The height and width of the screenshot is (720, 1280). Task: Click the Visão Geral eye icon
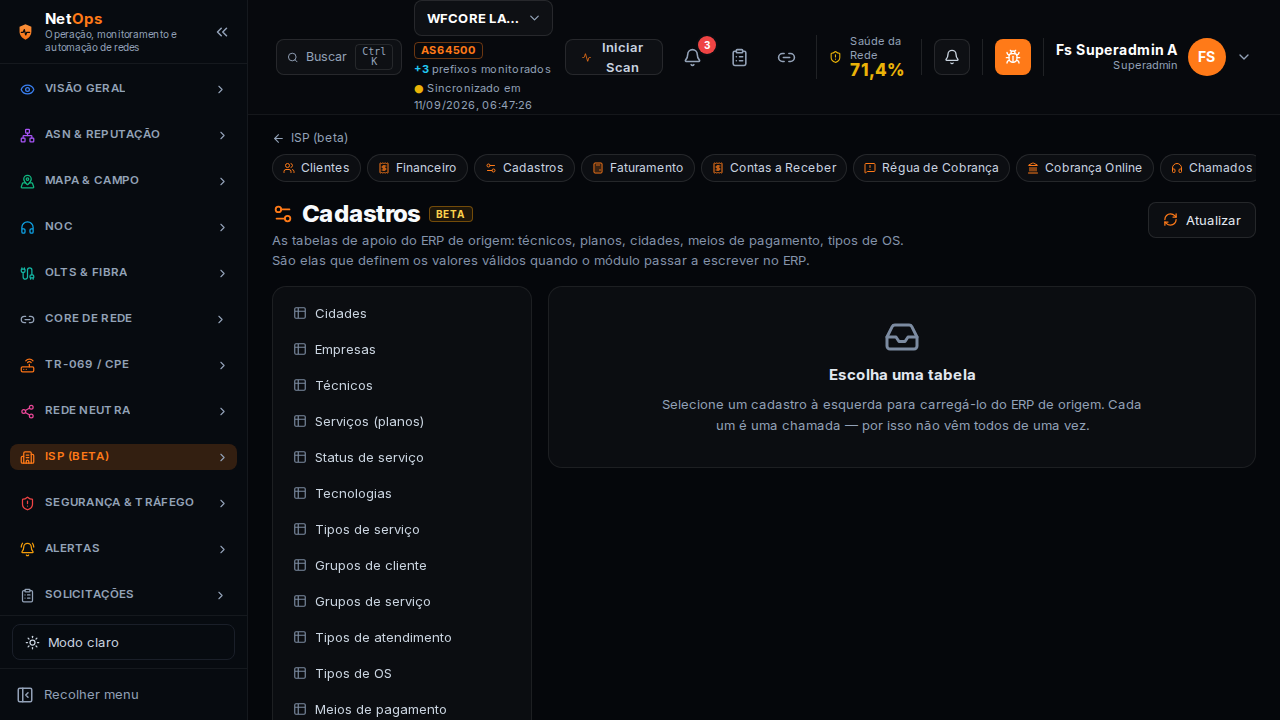tap(28, 89)
